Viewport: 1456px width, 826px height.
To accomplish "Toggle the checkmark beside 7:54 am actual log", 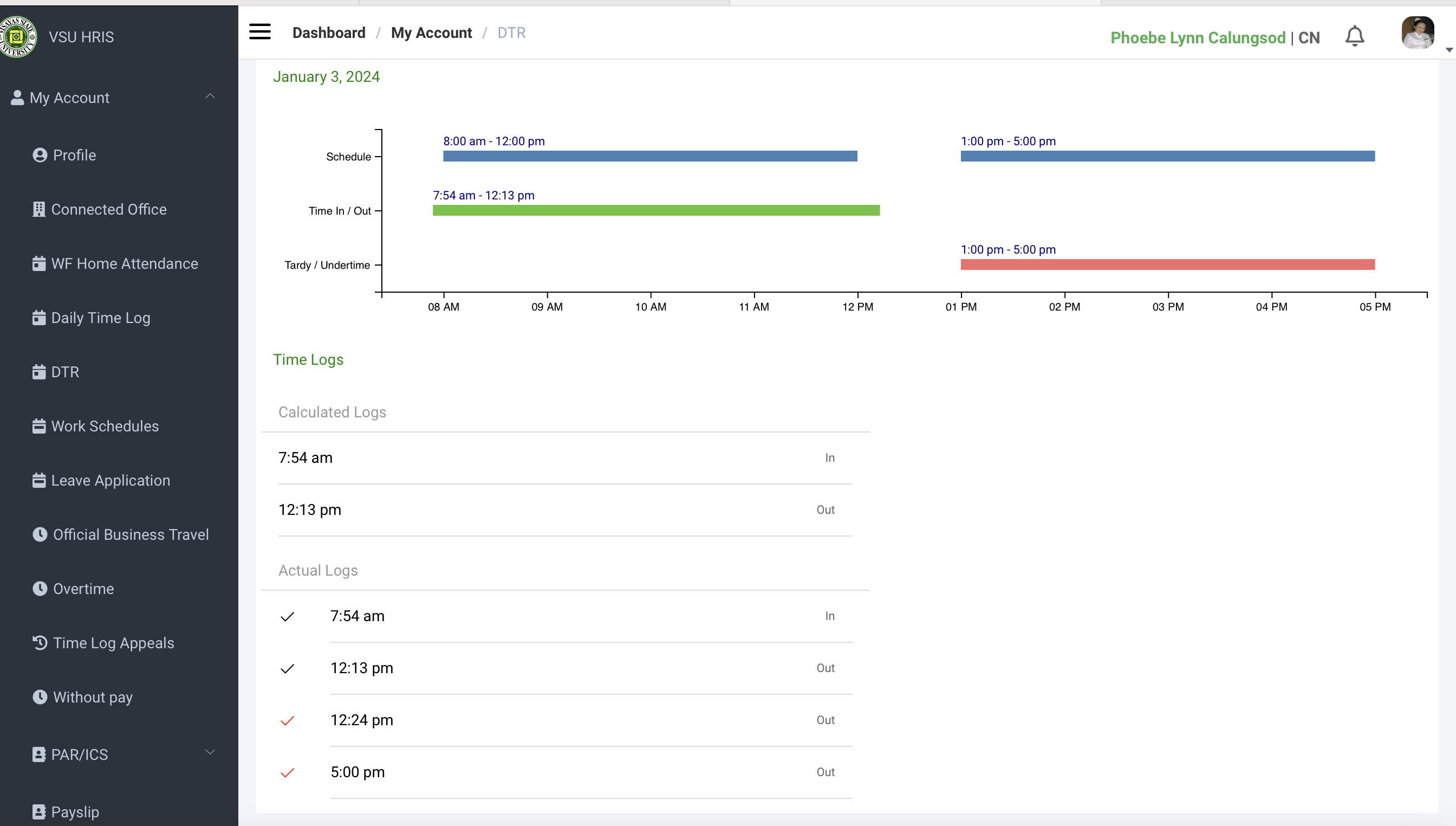I will 288,617.
